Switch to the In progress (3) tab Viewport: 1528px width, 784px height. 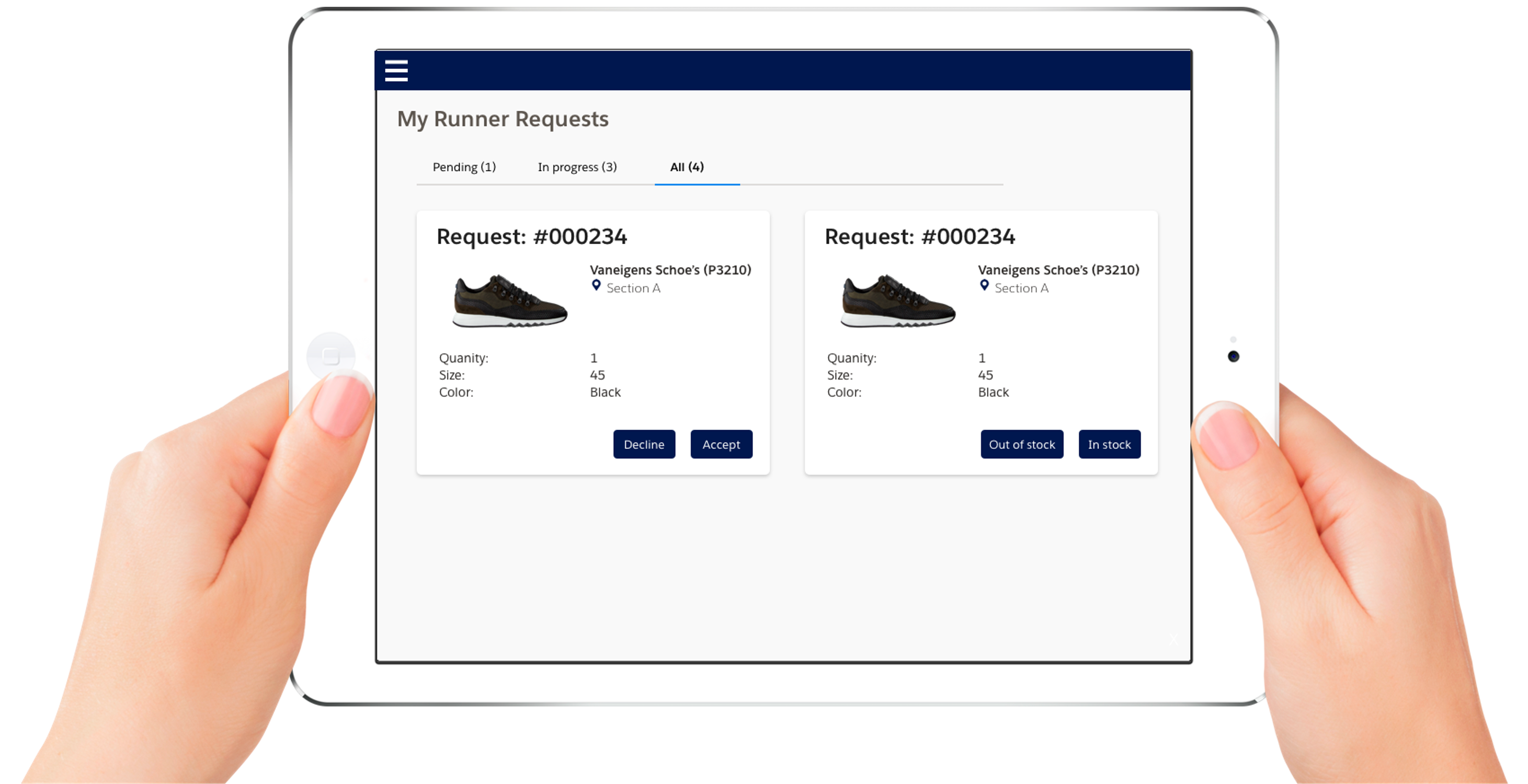coord(577,167)
